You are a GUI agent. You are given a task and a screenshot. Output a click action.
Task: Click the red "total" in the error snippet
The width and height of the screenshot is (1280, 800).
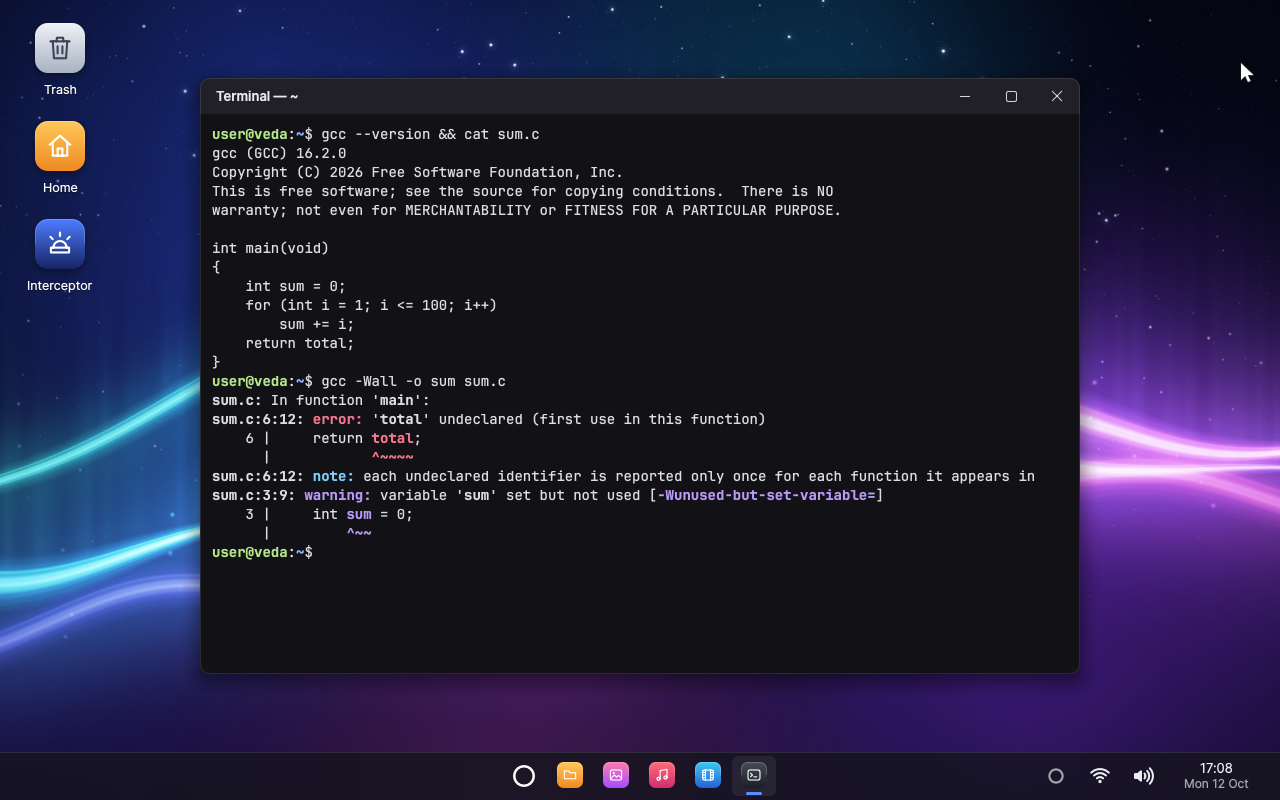(x=392, y=438)
